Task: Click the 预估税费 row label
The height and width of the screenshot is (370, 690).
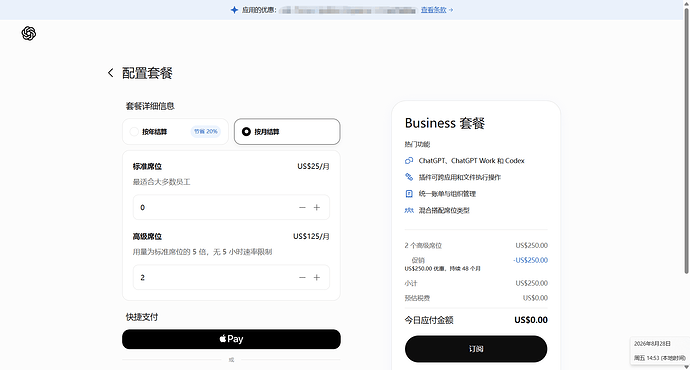Action: click(x=417, y=298)
